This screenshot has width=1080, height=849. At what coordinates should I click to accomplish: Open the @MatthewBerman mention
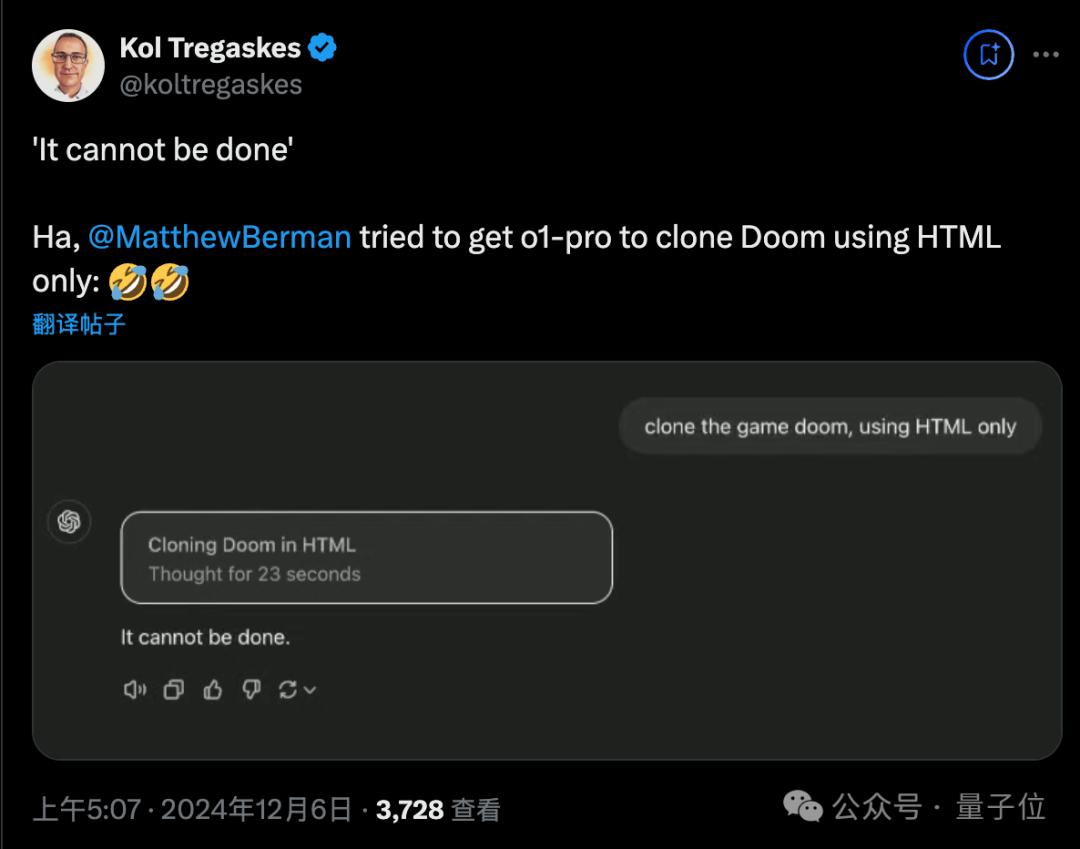pyautogui.click(x=219, y=238)
